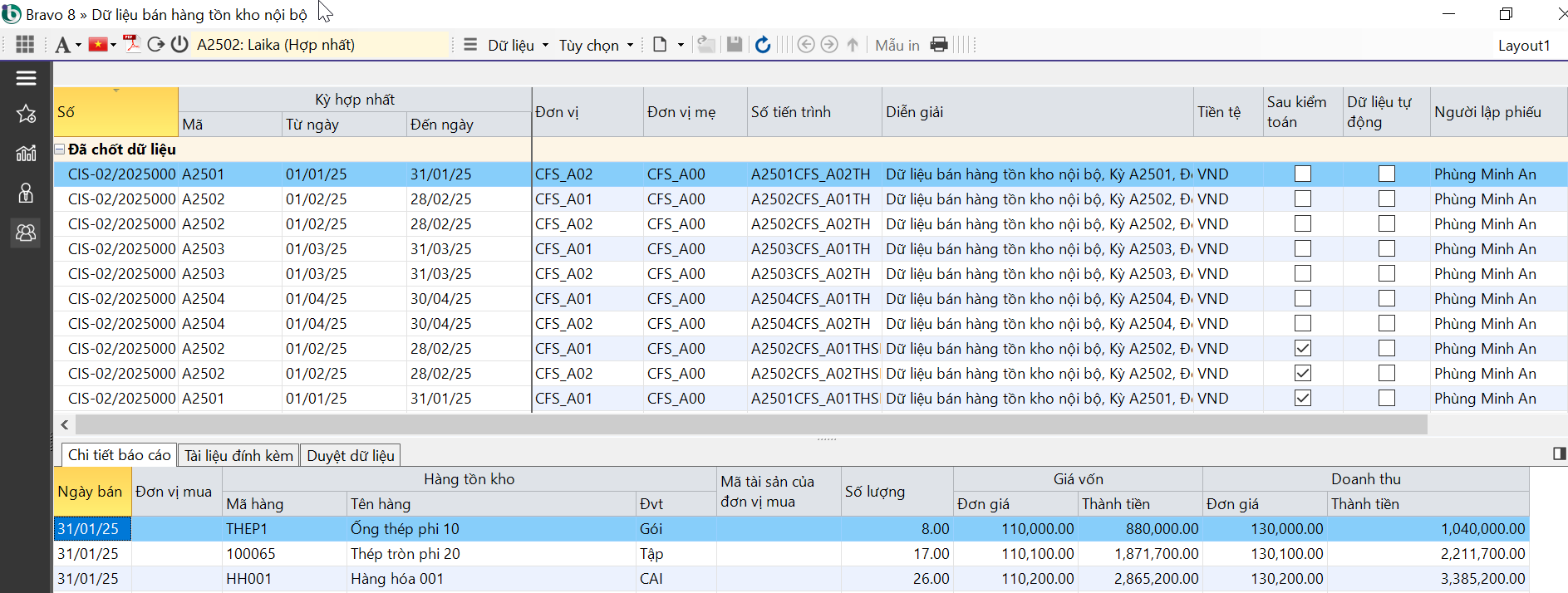The image size is (1568, 593).
Task: Click the power icon in toolbar
Action: (x=179, y=45)
